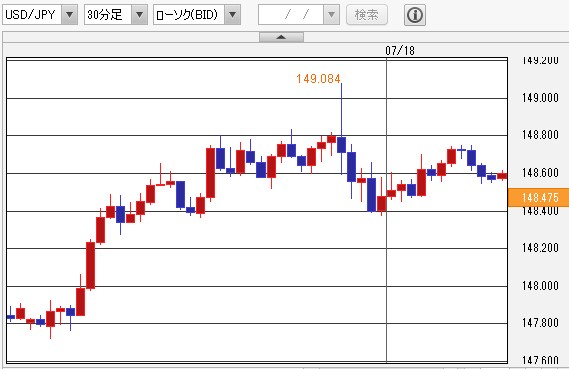Click the 148.600 axis label
Viewport: 569px width, 369px height.
coord(540,173)
